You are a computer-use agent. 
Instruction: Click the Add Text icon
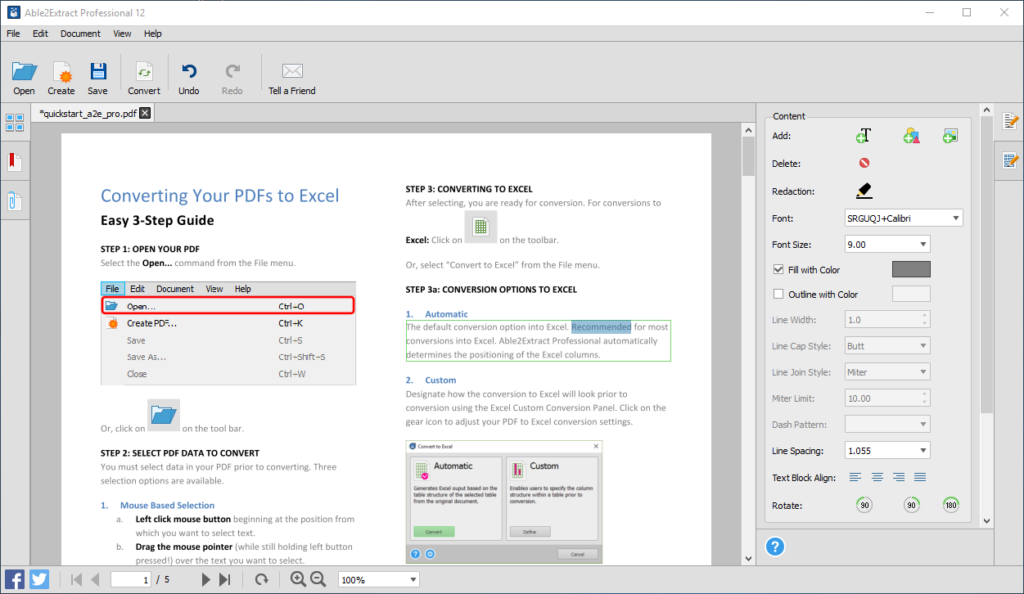(x=863, y=136)
